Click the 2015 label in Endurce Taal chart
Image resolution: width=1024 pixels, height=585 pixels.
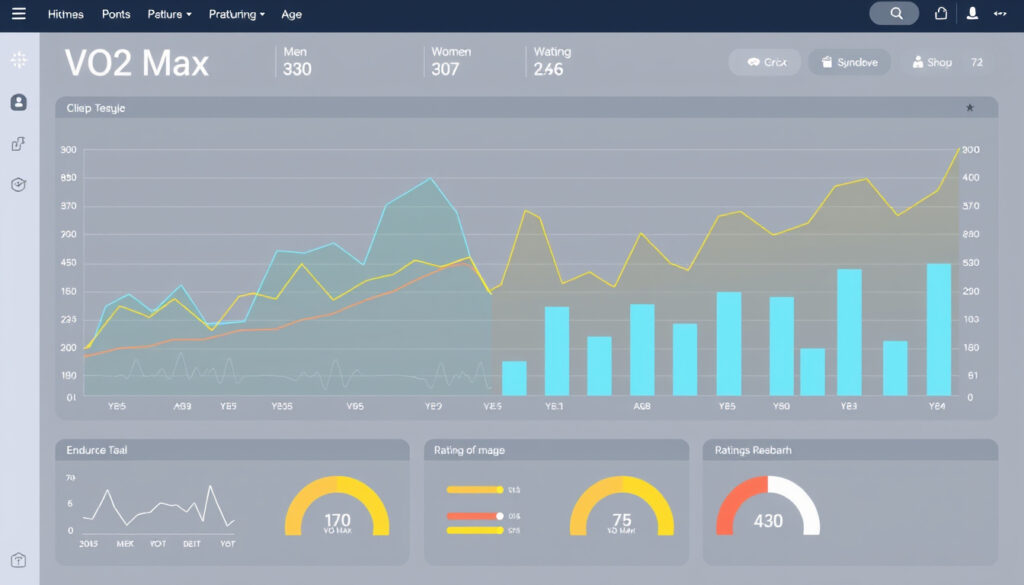[x=88, y=543]
